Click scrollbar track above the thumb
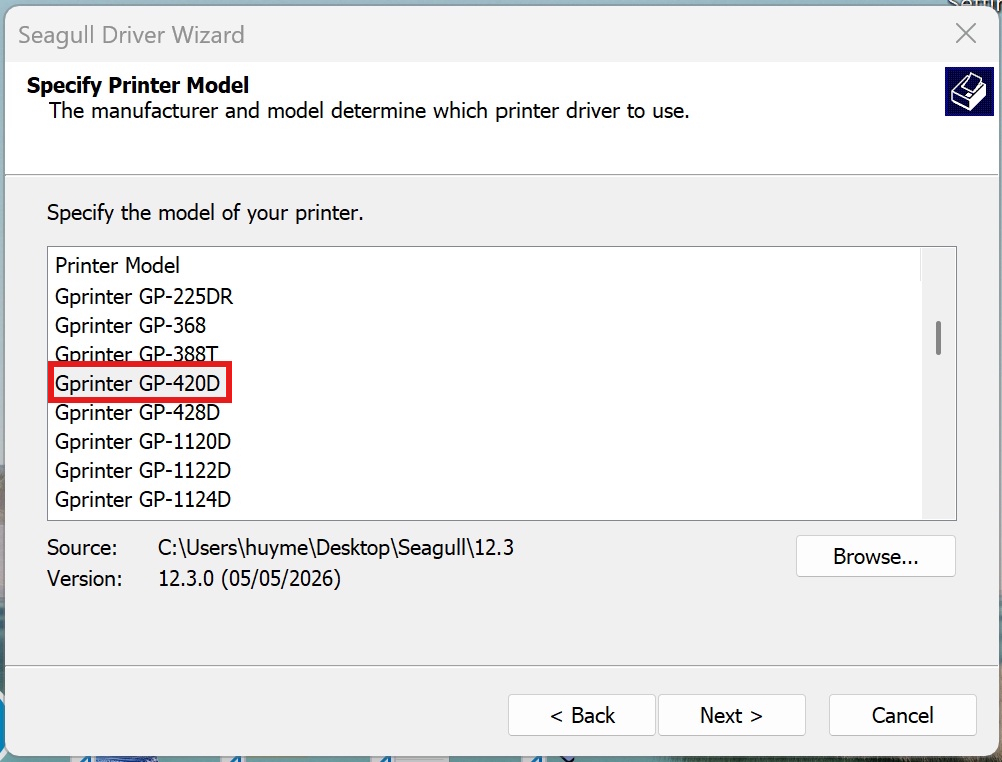The height and width of the screenshot is (762, 1002). [x=938, y=284]
